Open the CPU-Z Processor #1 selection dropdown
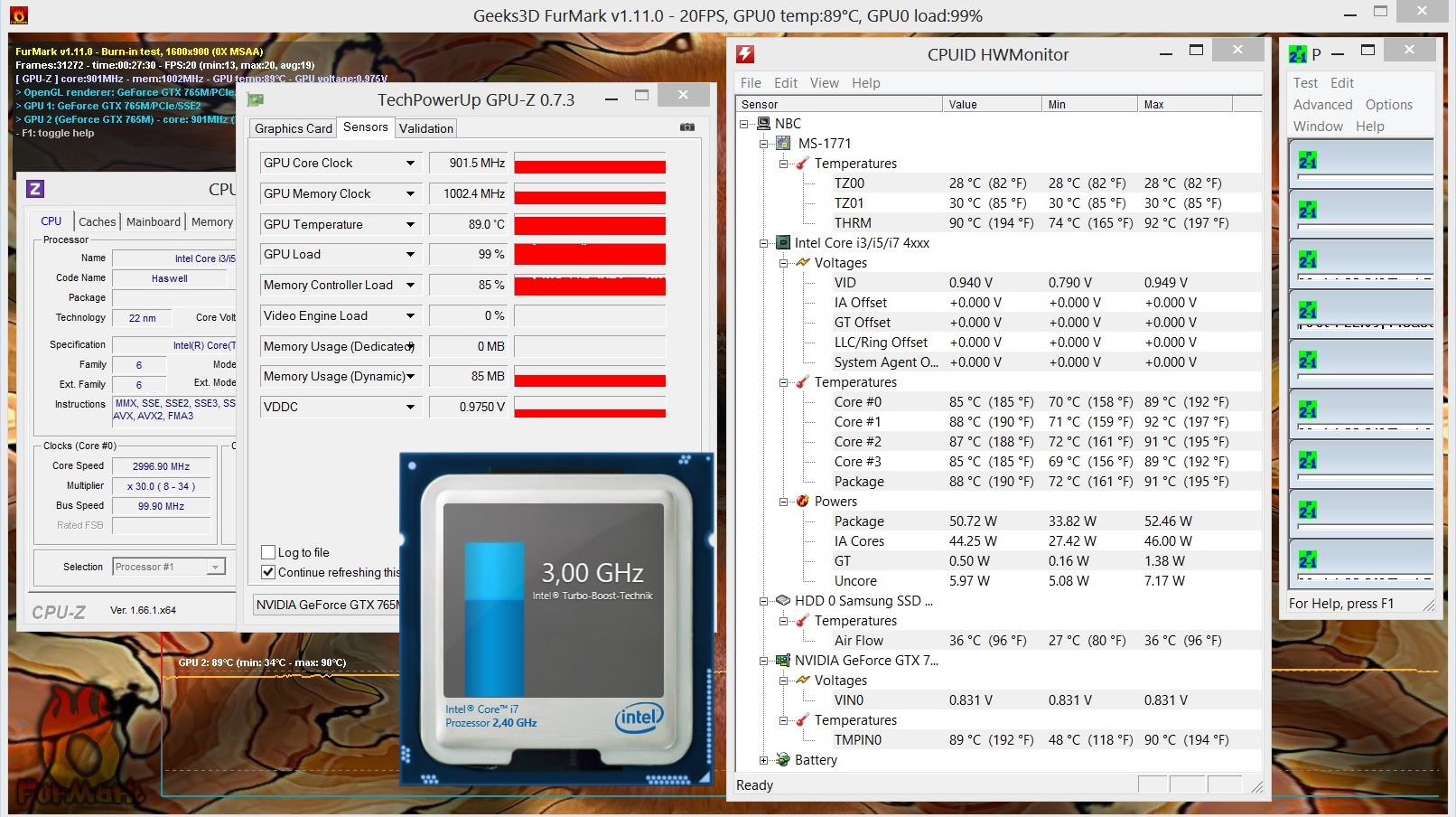Screen dimensions: 1456x817 coord(216,567)
